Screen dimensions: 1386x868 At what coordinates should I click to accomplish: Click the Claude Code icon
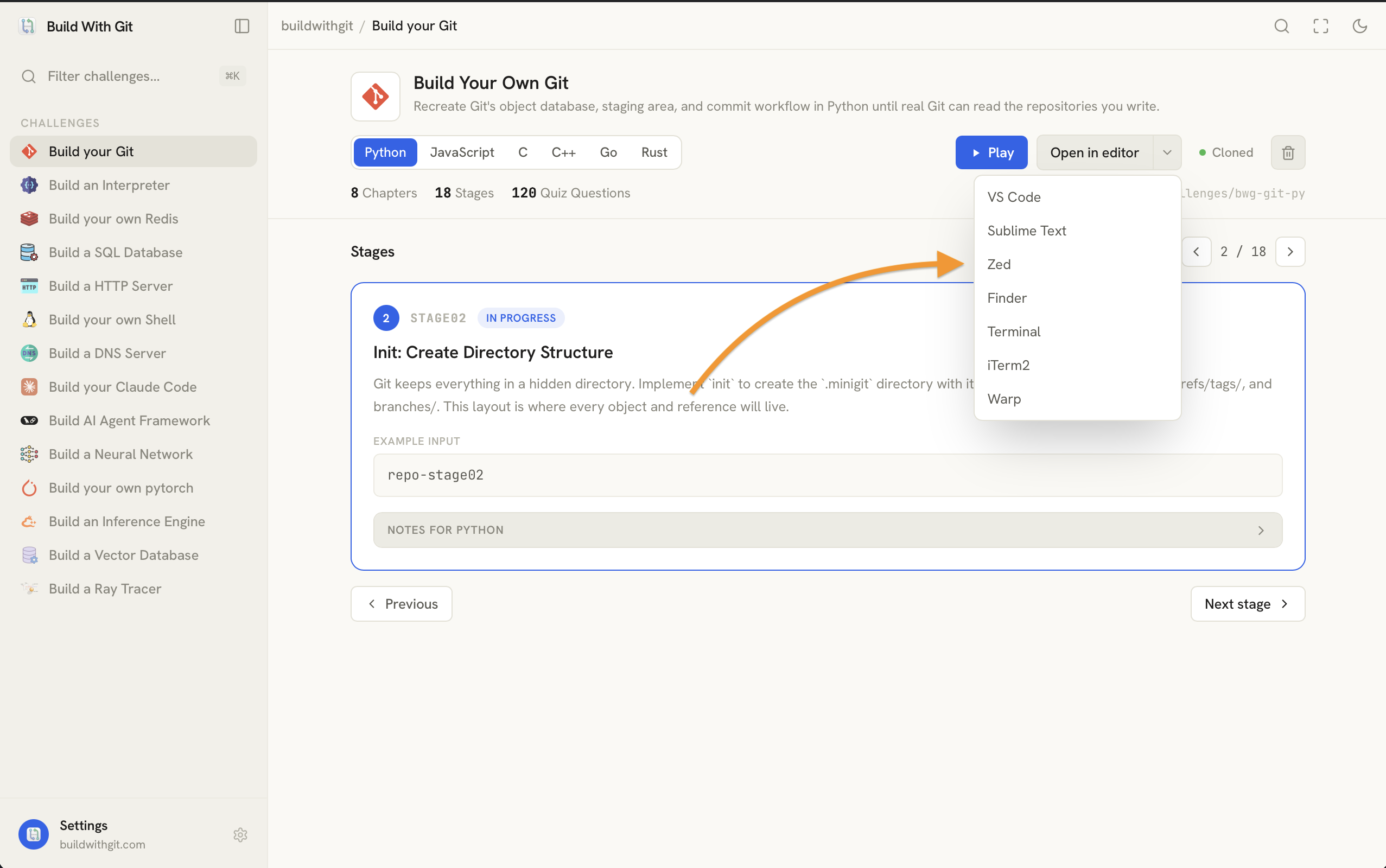point(29,387)
